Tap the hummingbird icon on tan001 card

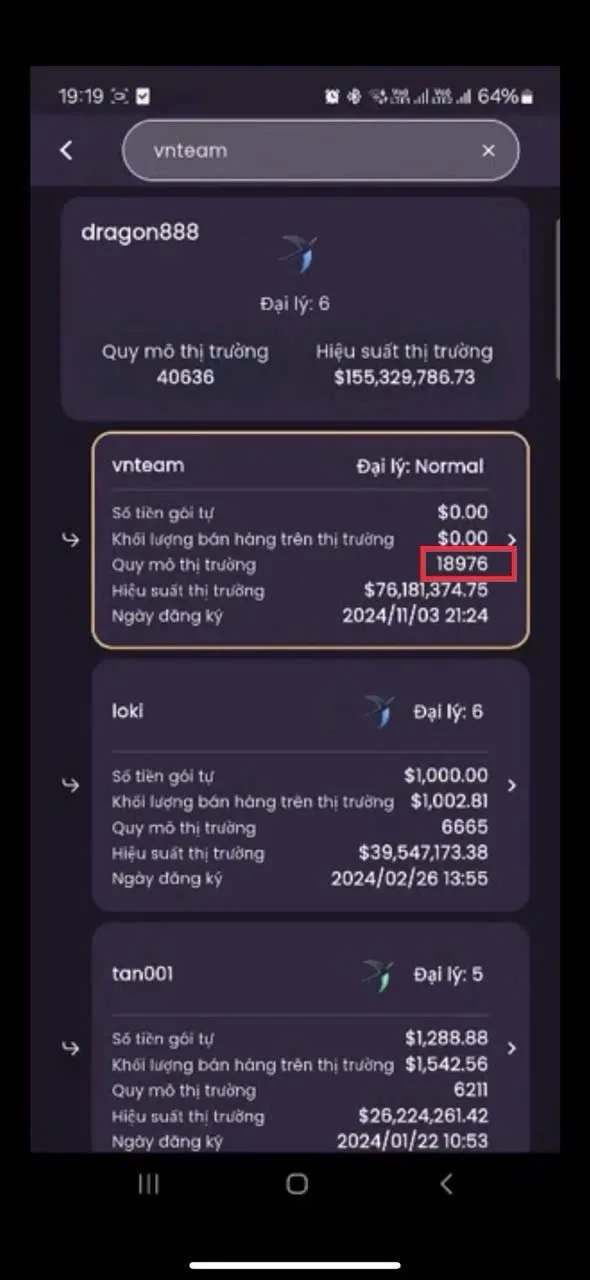pyautogui.click(x=378, y=974)
